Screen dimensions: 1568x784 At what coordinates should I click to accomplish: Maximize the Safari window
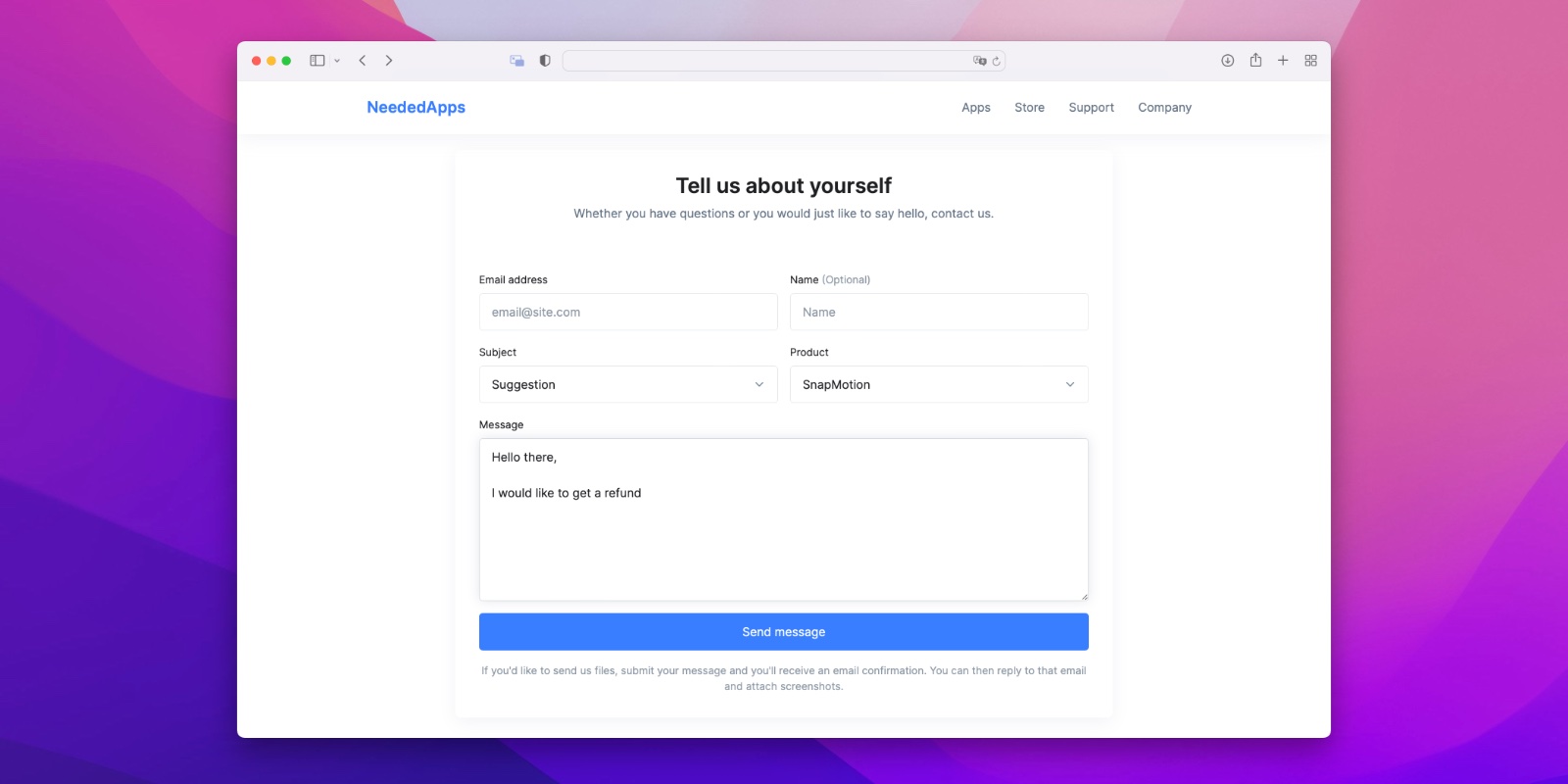(x=286, y=61)
